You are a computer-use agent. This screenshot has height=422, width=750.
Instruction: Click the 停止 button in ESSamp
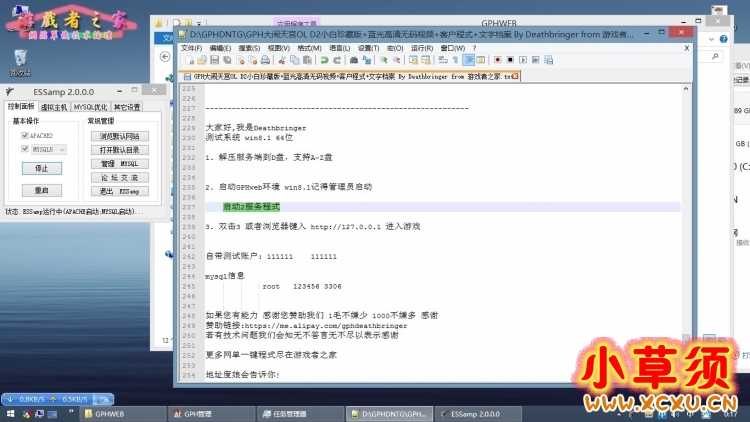[42, 168]
